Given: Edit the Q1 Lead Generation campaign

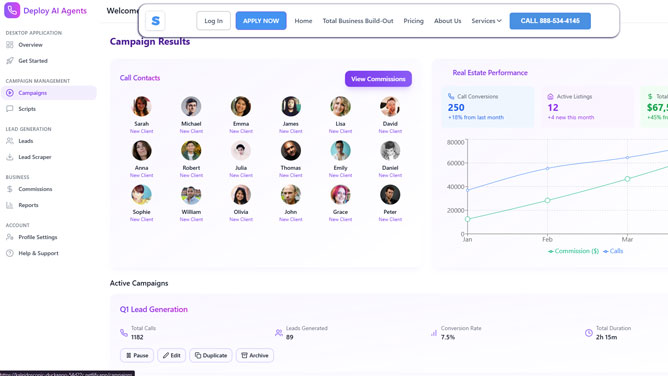Looking at the screenshot, I should pos(172,355).
